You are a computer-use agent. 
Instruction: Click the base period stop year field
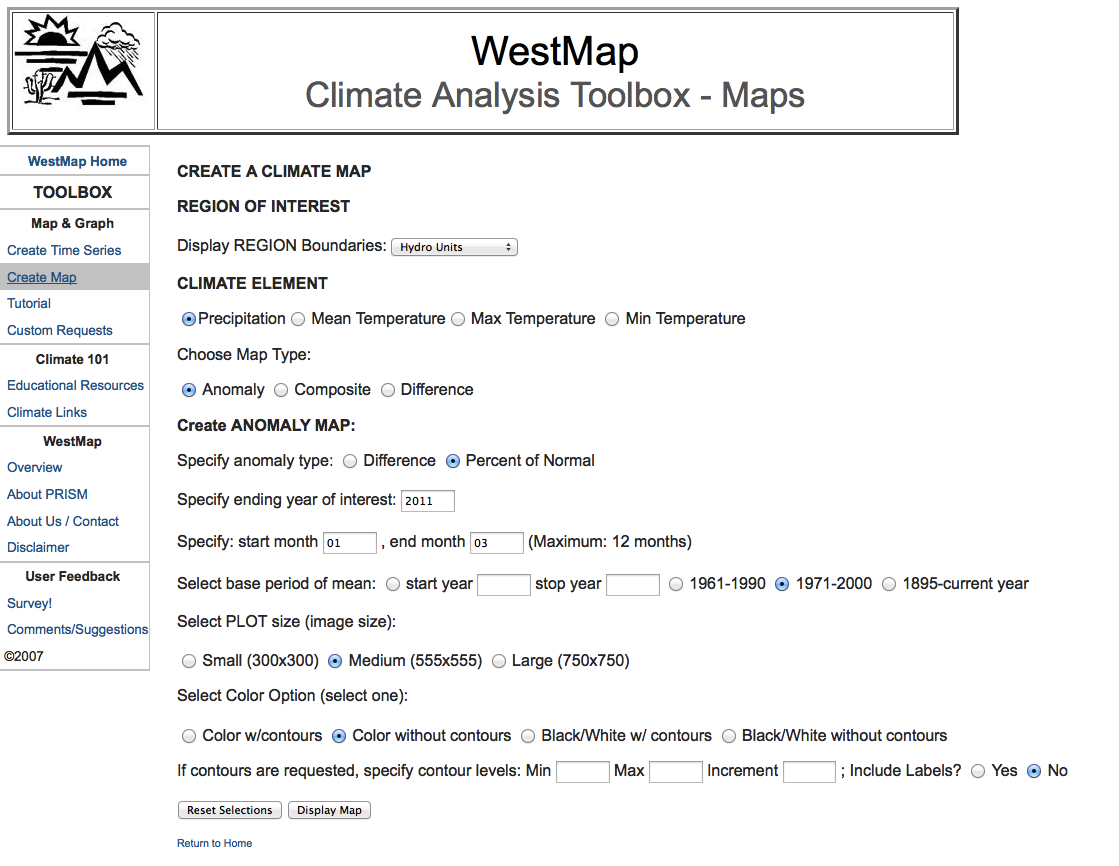(633, 585)
